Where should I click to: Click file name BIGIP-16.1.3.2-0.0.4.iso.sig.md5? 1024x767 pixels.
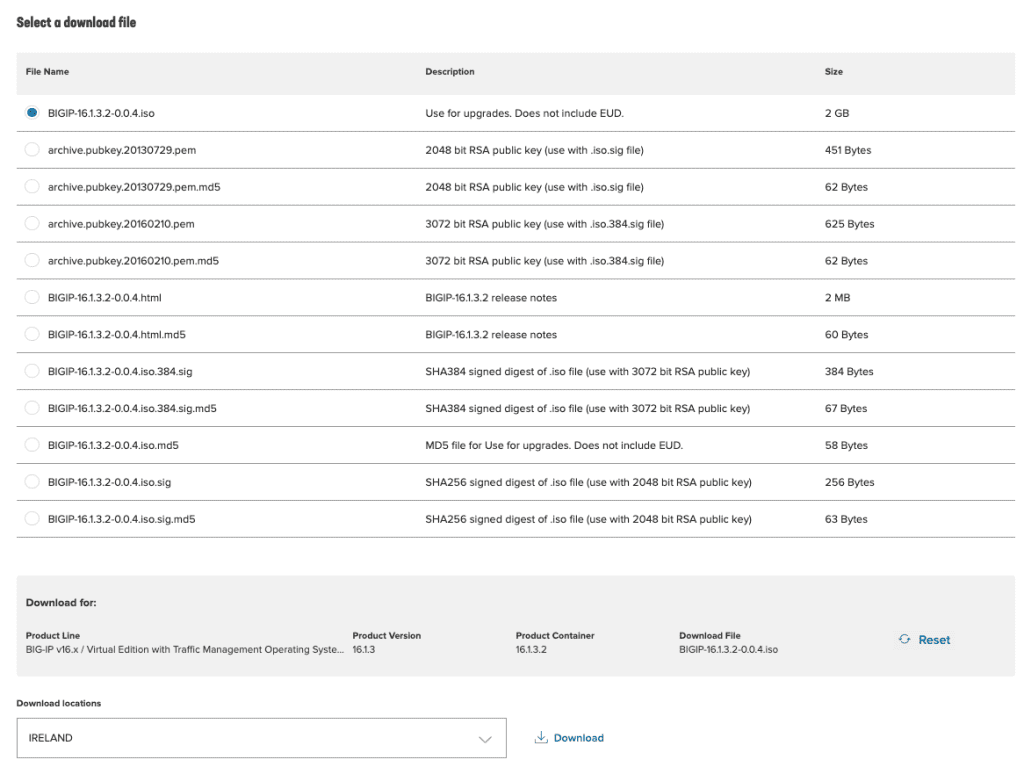point(121,519)
